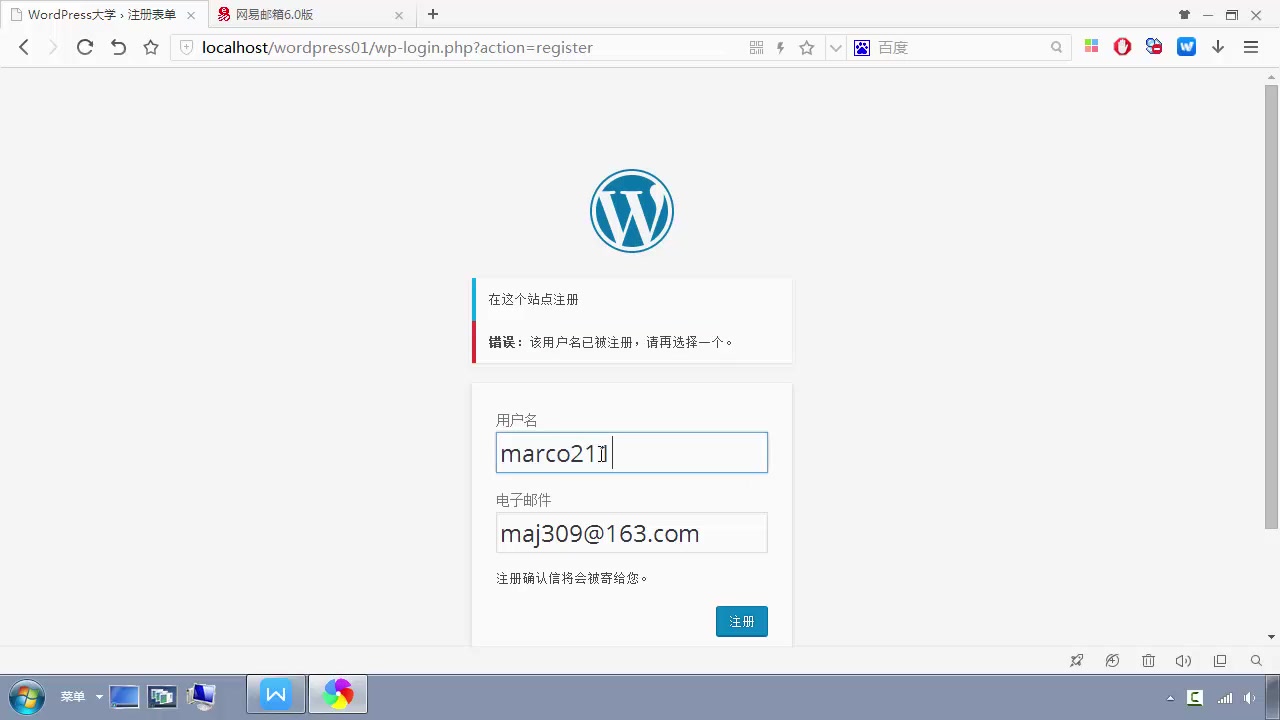1280x720 pixels.
Task: Click the search magnifier in search box
Action: [1056, 47]
